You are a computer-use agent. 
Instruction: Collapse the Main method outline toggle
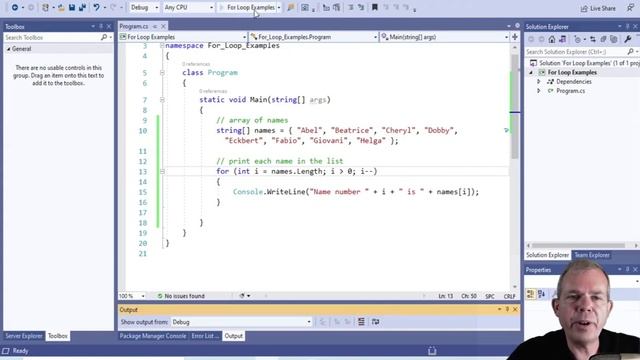[x=162, y=100]
